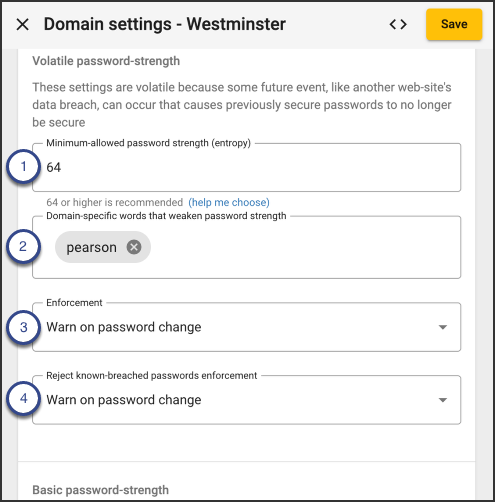
Task: Click the 'These settings are volatile' description paragraph
Action: tap(242, 105)
